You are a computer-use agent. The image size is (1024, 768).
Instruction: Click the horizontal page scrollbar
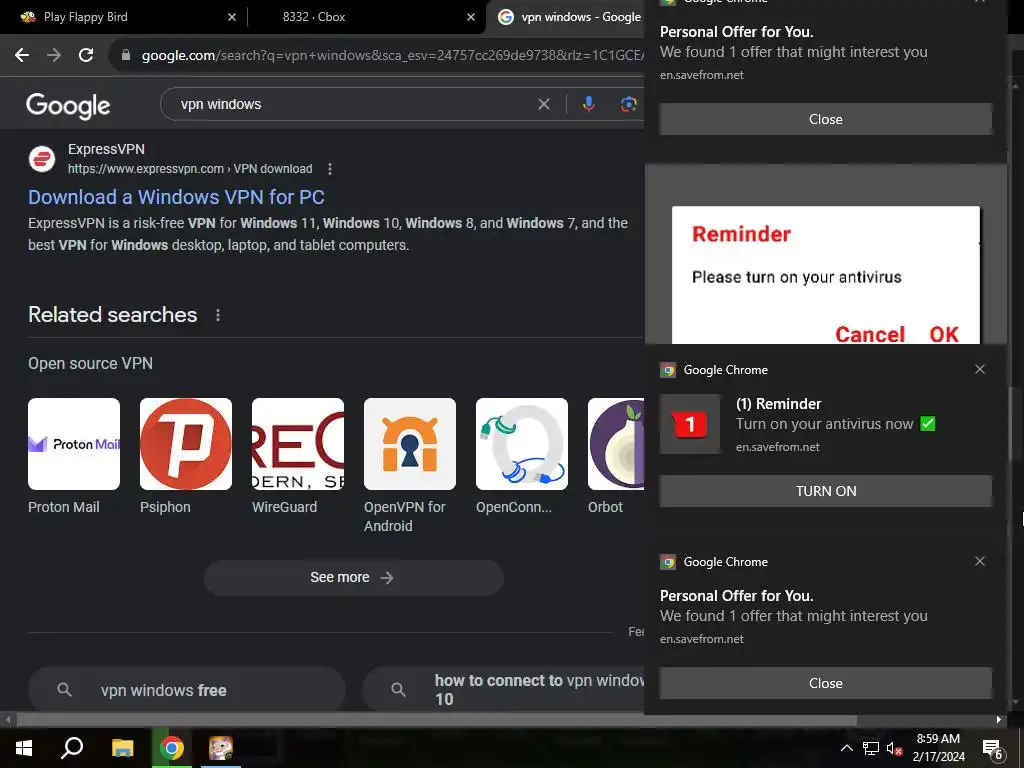(x=436, y=720)
